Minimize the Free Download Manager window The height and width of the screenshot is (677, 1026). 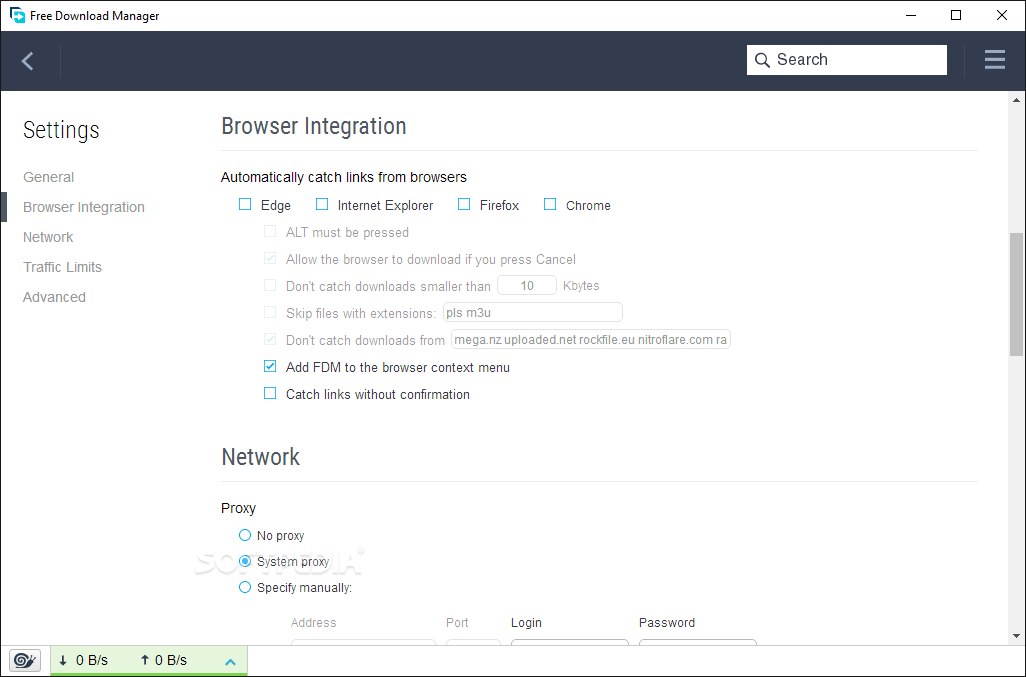tap(910, 15)
